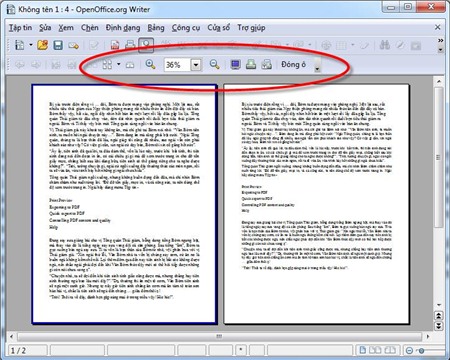Click the zoom in magnifier icon
The image size is (450, 360).
click(150, 64)
